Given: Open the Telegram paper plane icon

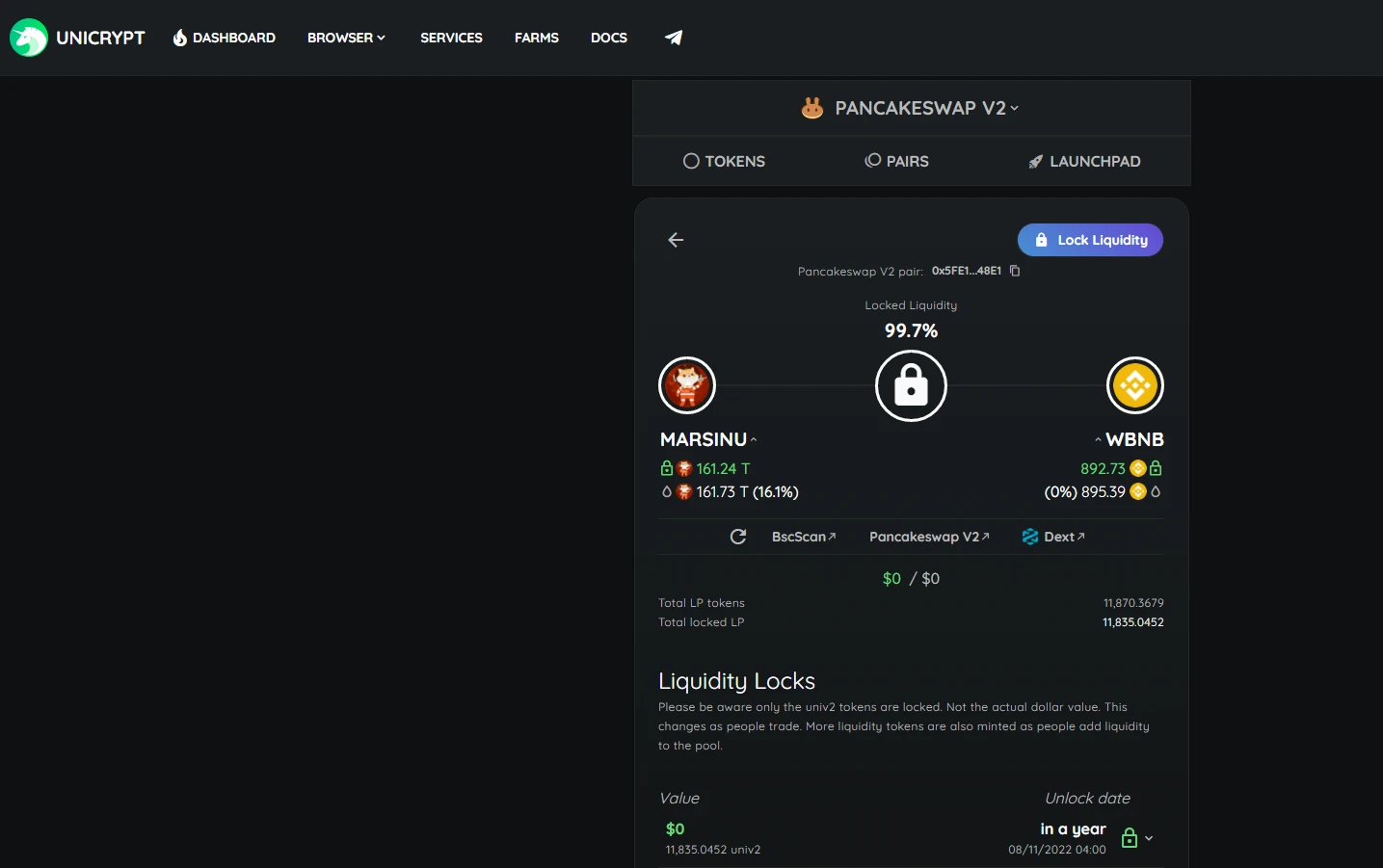Looking at the screenshot, I should pyautogui.click(x=674, y=38).
